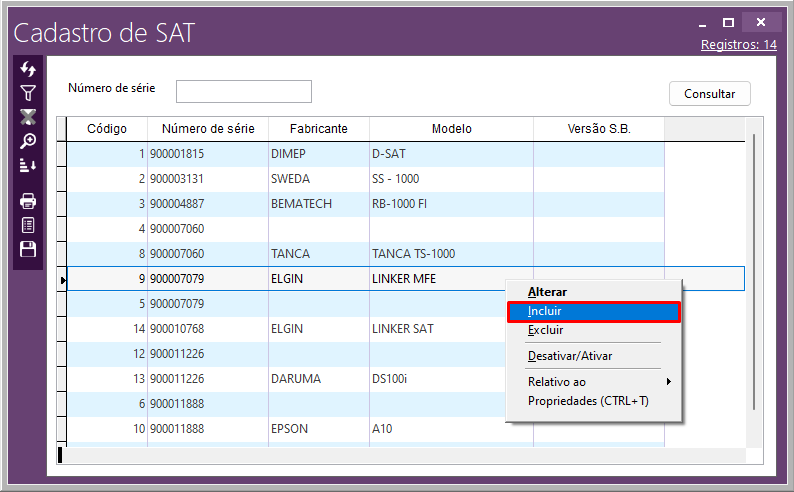Screen dimensions: 794x492
Task: Click the 'Fabricante' column header
Action: click(318, 129)
